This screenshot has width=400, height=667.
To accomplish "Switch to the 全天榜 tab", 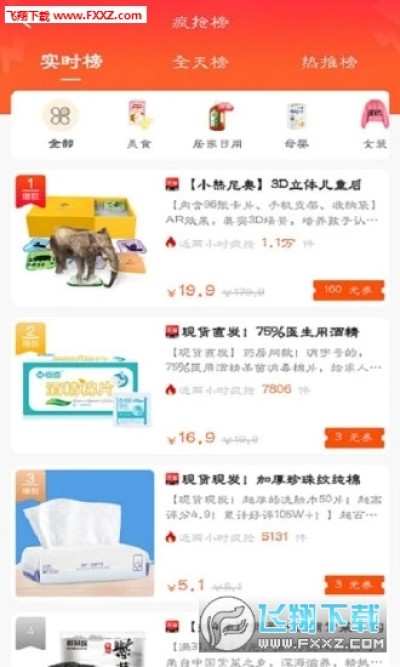I will point(200,62).
